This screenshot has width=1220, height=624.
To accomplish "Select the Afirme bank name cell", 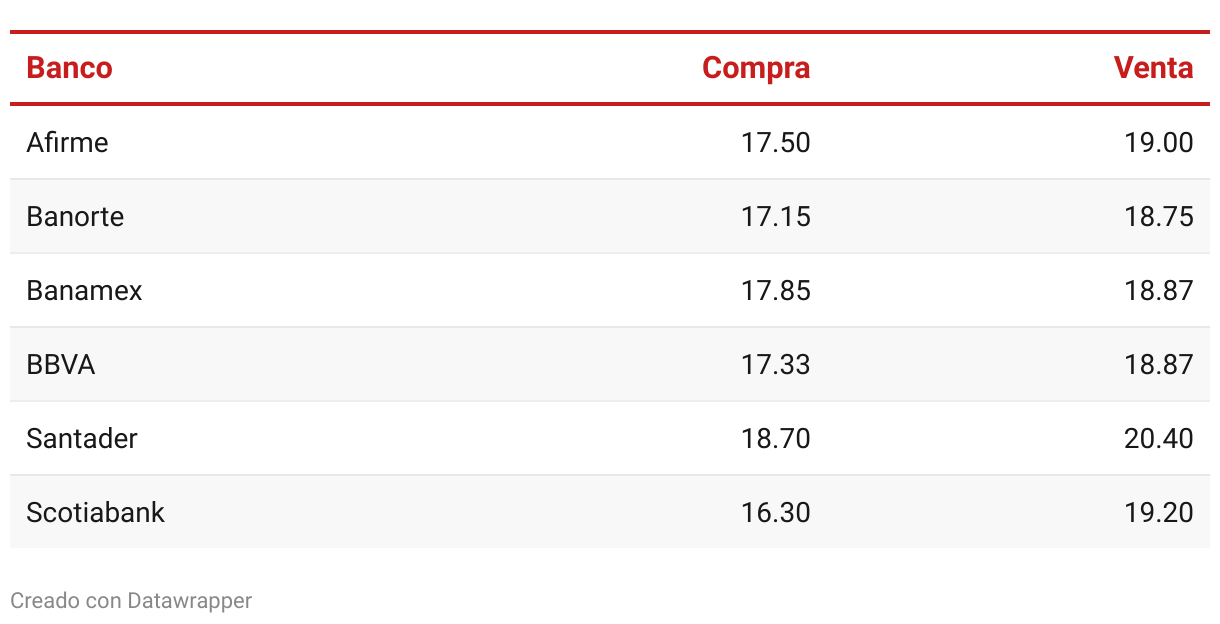I will pos(67,142).
